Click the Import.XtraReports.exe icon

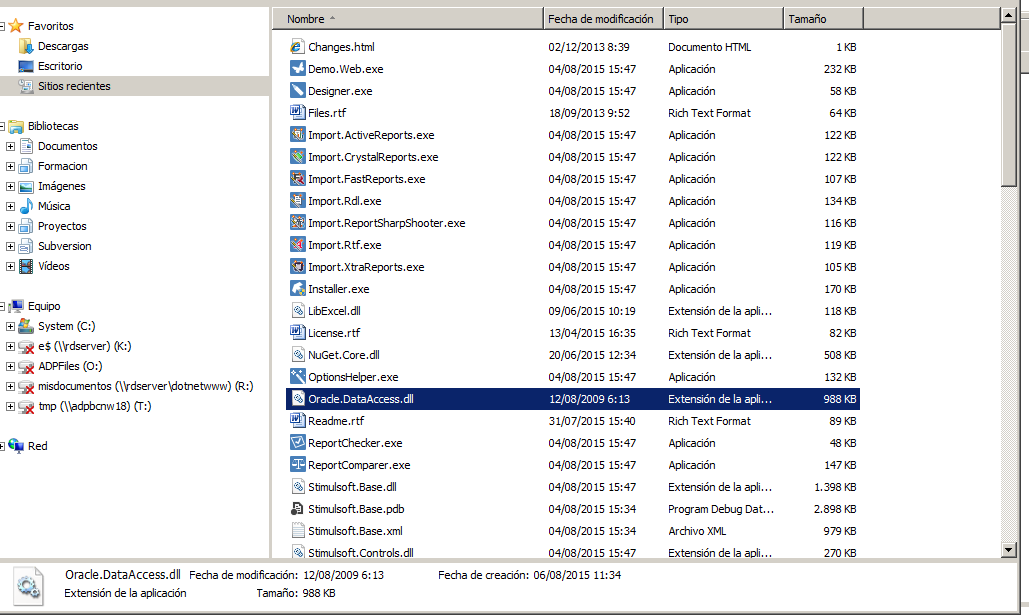(297, 266)
